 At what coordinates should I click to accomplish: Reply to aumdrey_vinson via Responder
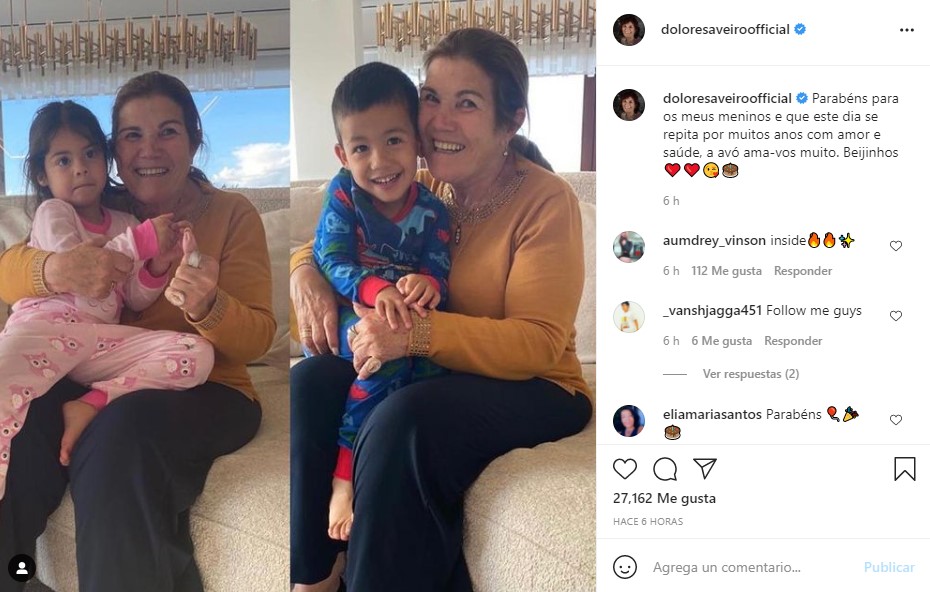point(802,270)
